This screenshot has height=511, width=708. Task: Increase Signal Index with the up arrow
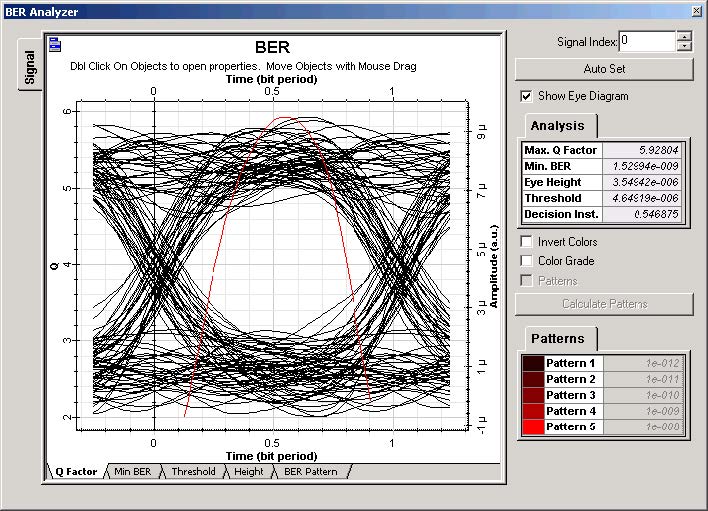684,36
